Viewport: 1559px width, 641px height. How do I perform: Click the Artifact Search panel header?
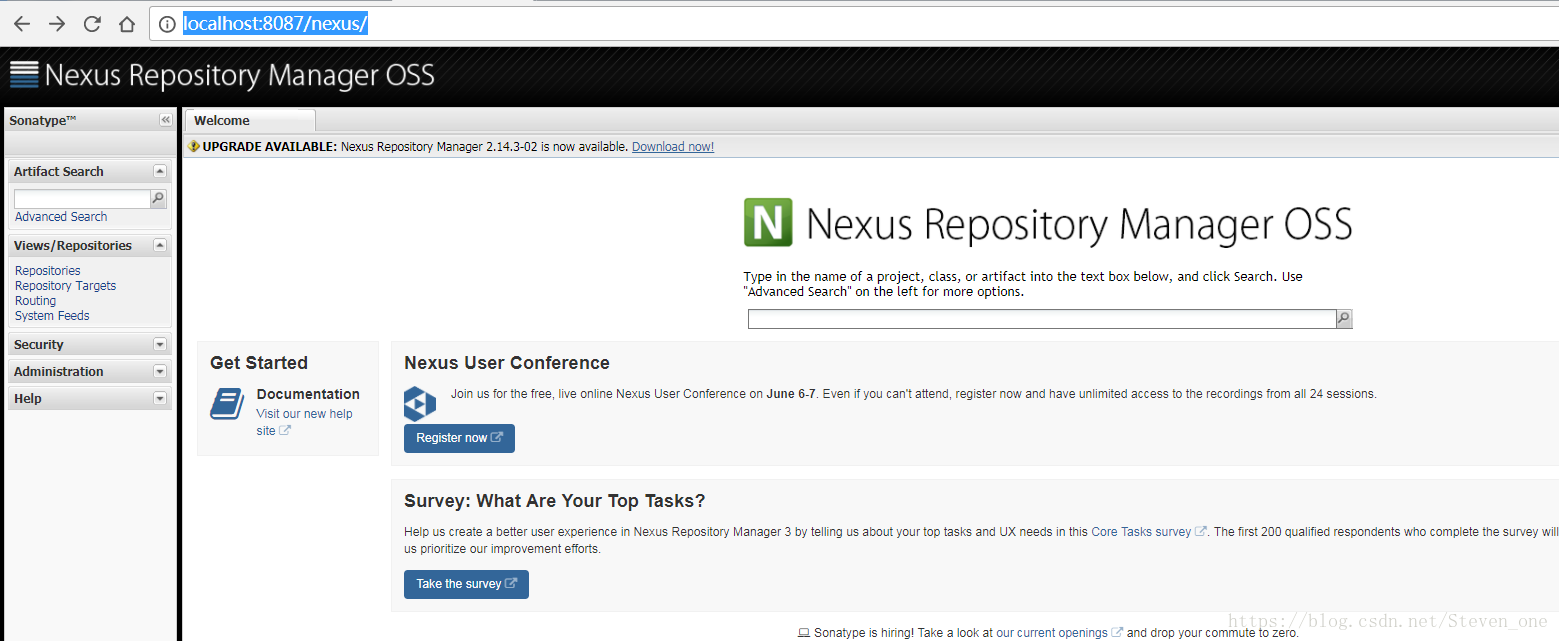[89, 171]
